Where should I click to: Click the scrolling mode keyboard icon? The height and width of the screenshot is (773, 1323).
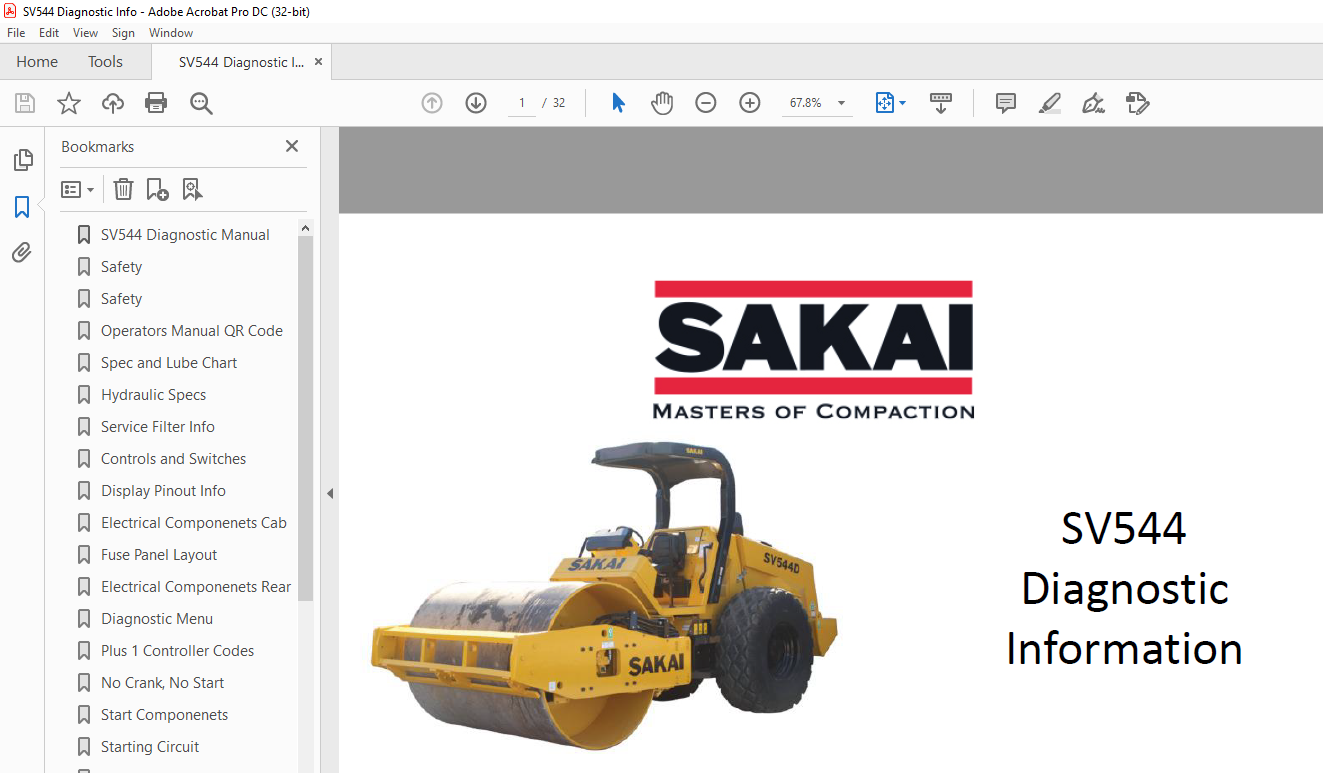click(941, 103)
